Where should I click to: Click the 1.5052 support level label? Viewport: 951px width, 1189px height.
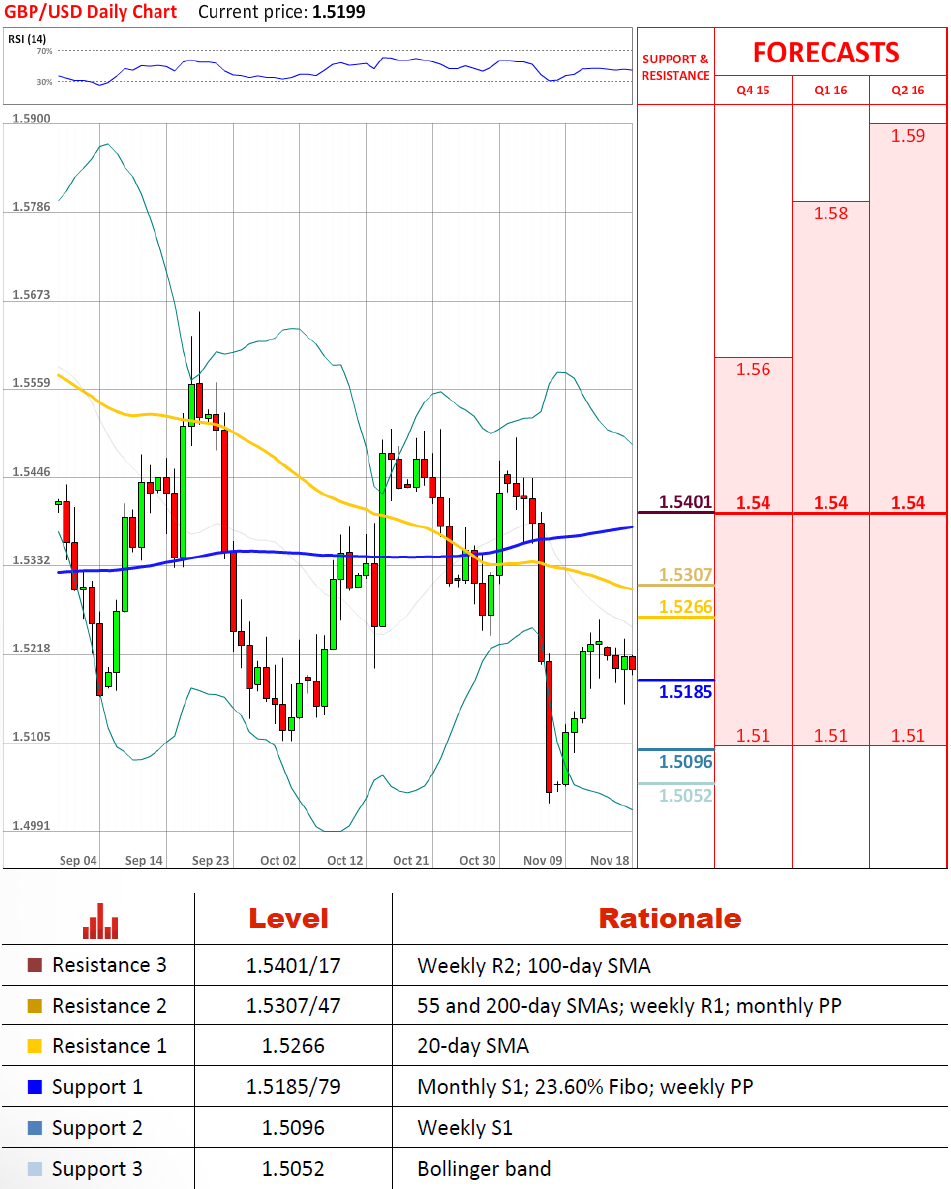pos(686,795)
